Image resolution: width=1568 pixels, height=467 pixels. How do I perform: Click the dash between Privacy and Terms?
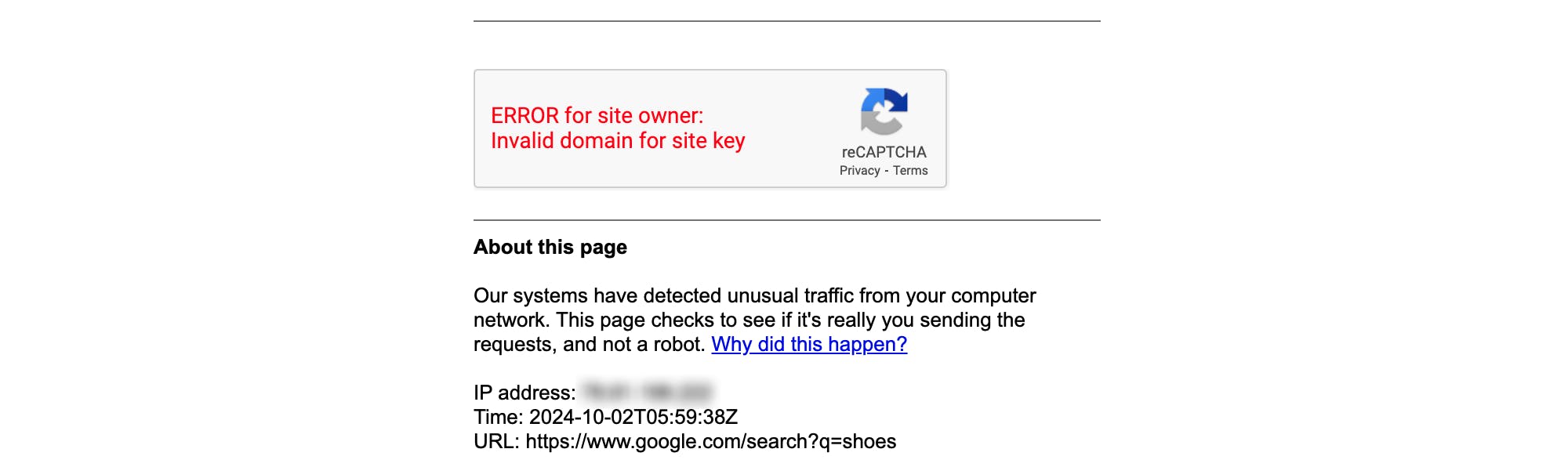click(x=887, y=171)
